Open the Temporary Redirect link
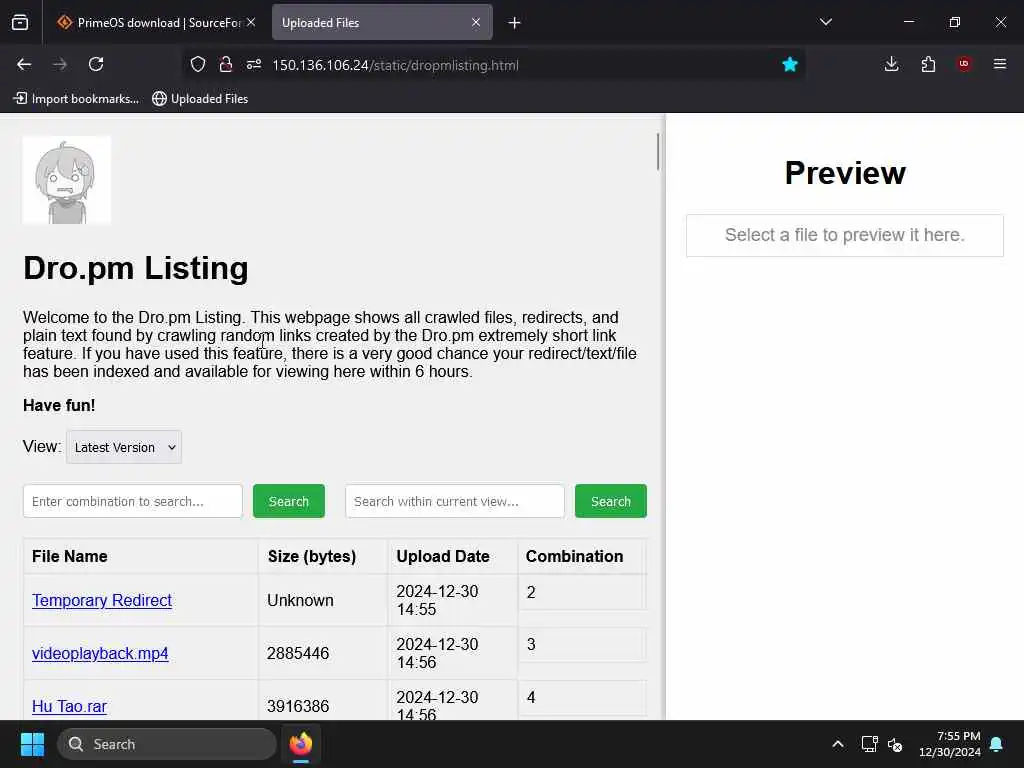 102,600
